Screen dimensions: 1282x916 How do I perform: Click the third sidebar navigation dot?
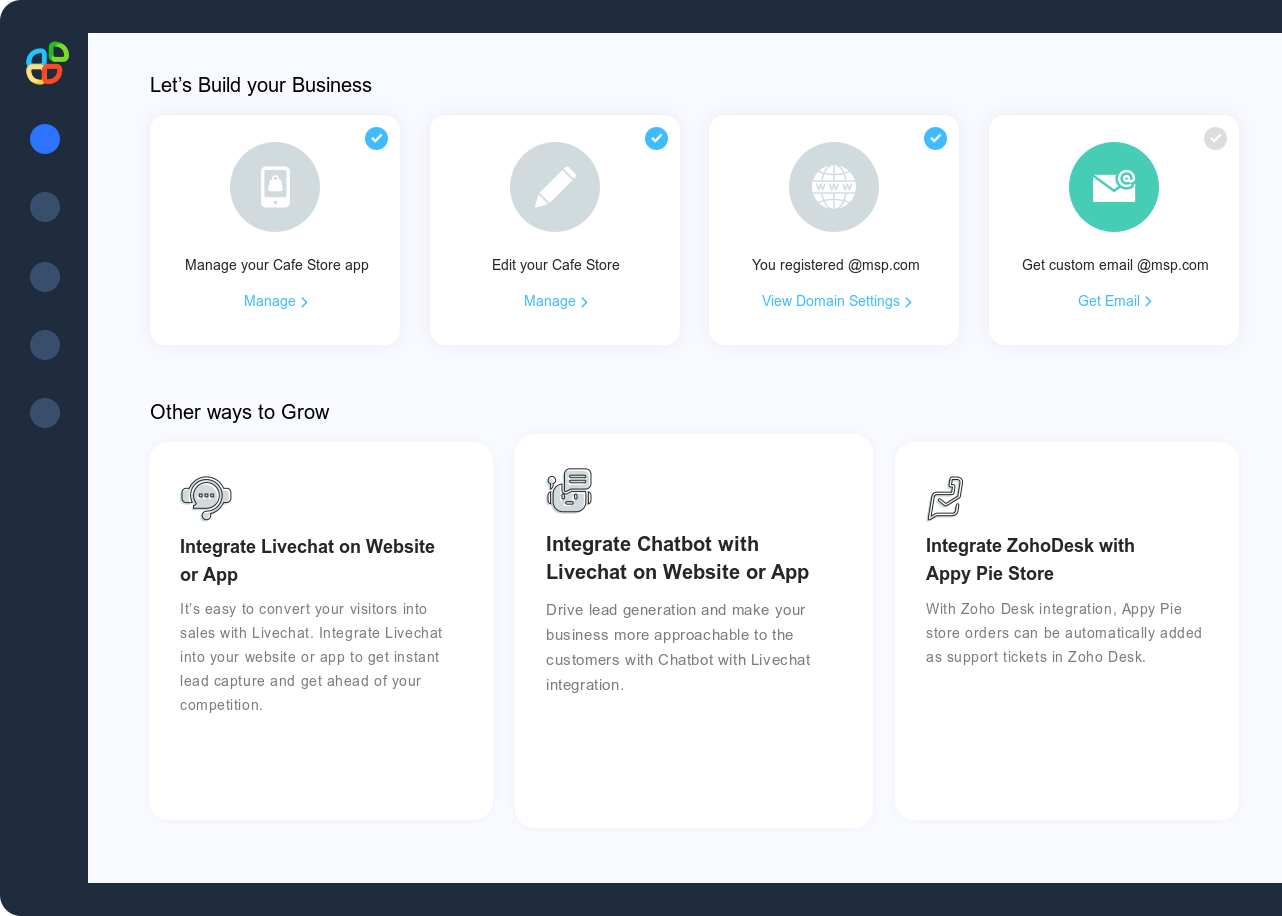[x=45, y=277]
